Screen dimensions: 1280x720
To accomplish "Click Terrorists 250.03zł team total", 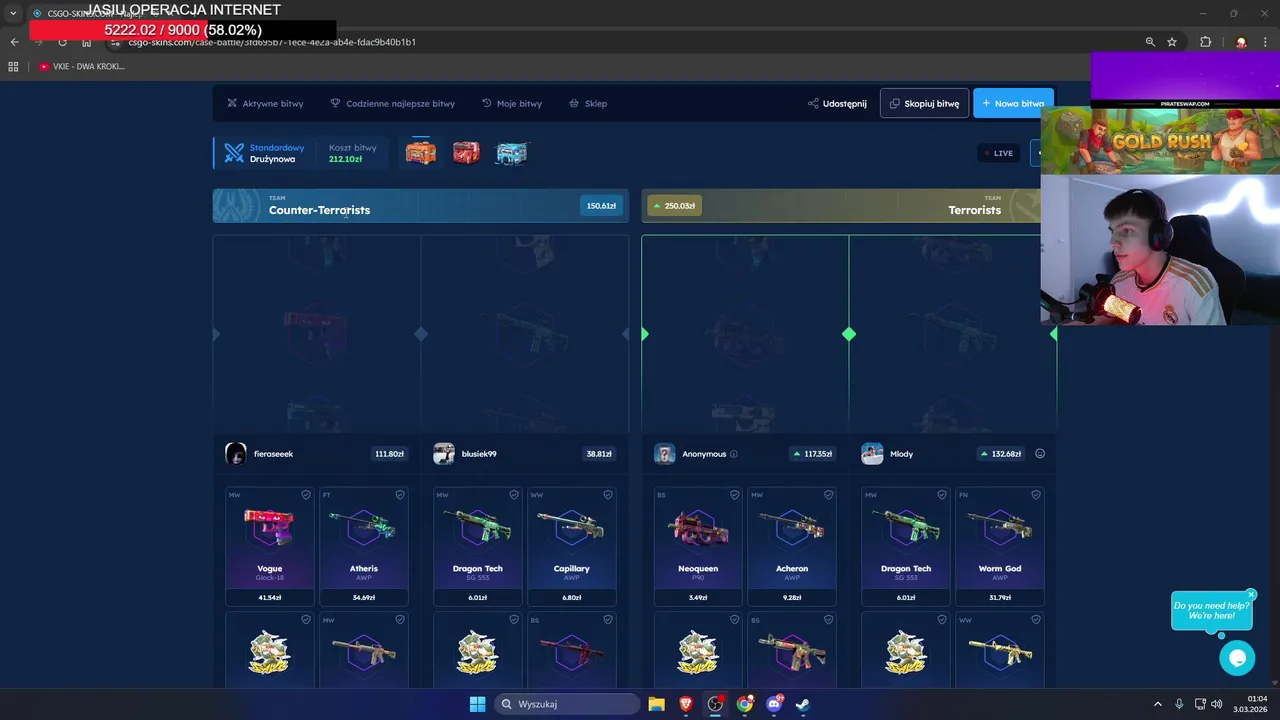I will tap(675, 206).
